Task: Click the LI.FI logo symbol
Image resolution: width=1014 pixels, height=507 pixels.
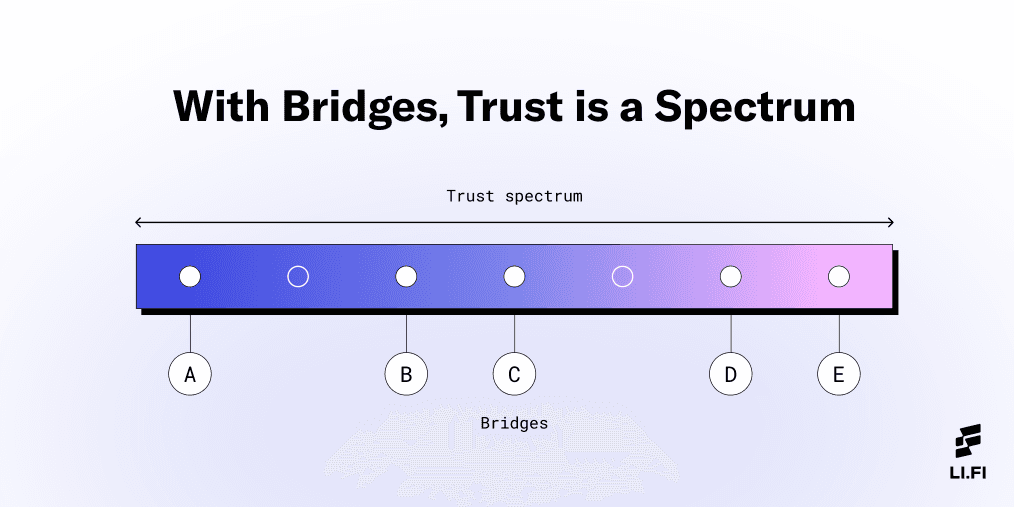Action: click(968, 441)
